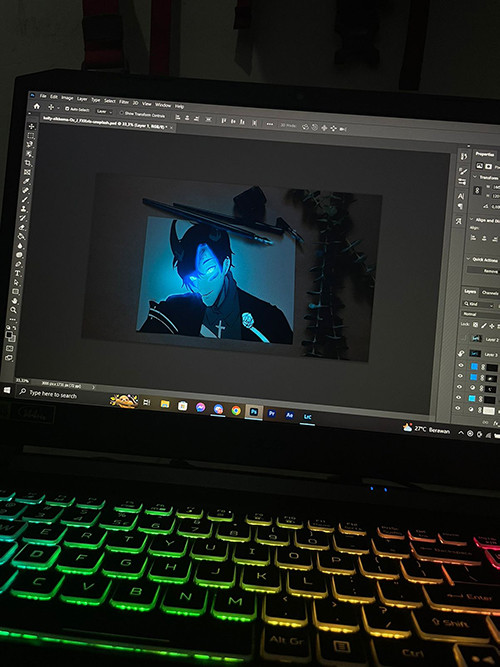Hide the first blue fill layer eye
500x667 pixels.
(x=460, y=365)
